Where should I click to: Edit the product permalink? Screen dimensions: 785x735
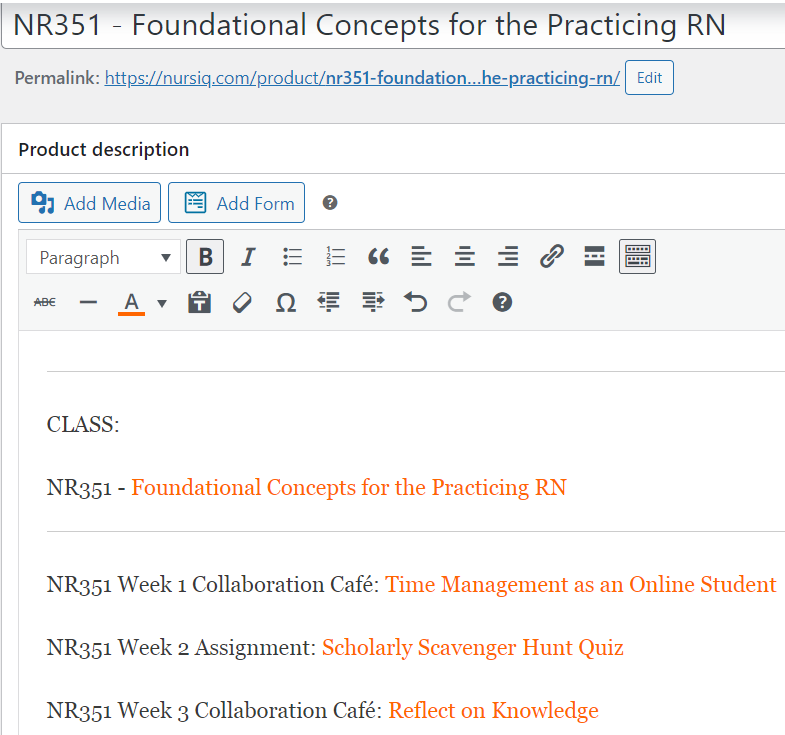pyautogui.click(x=649, y=78)
